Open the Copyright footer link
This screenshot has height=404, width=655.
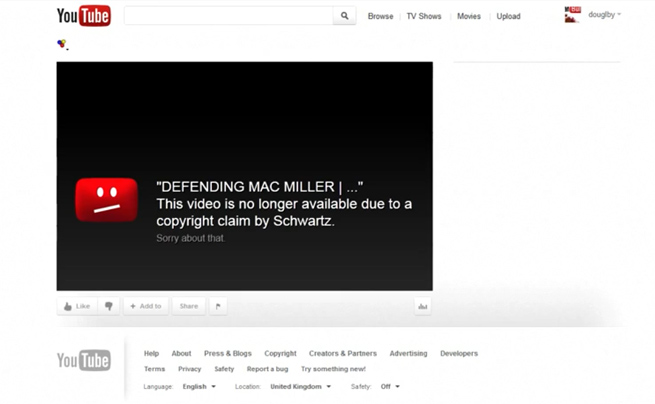click(x=280, y=353)
